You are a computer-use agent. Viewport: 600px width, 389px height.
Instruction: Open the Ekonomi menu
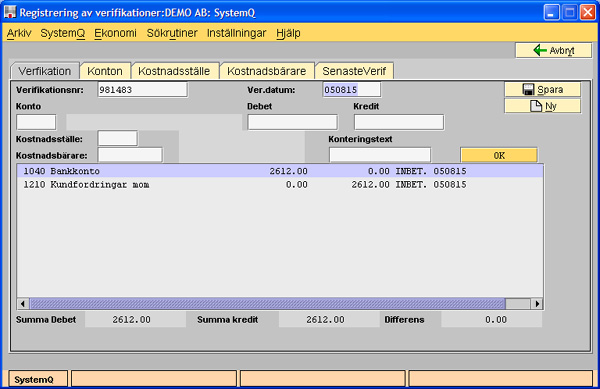[115, 33]
